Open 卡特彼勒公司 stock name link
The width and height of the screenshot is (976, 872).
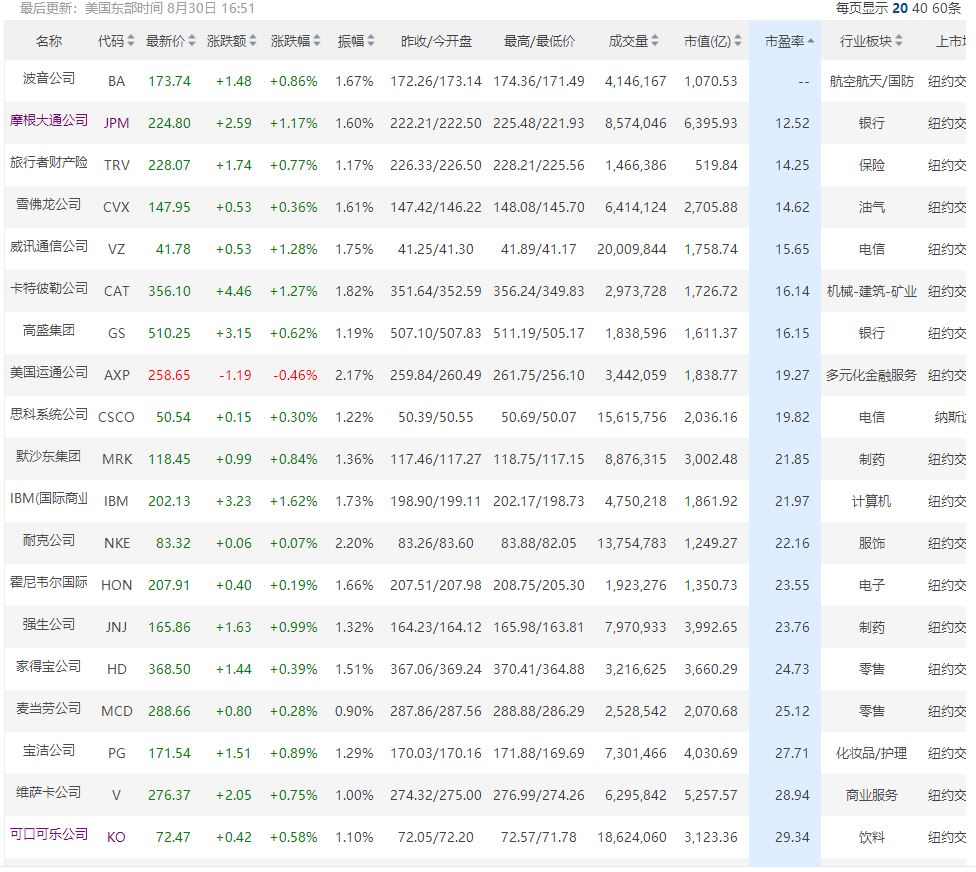(49, 288)
